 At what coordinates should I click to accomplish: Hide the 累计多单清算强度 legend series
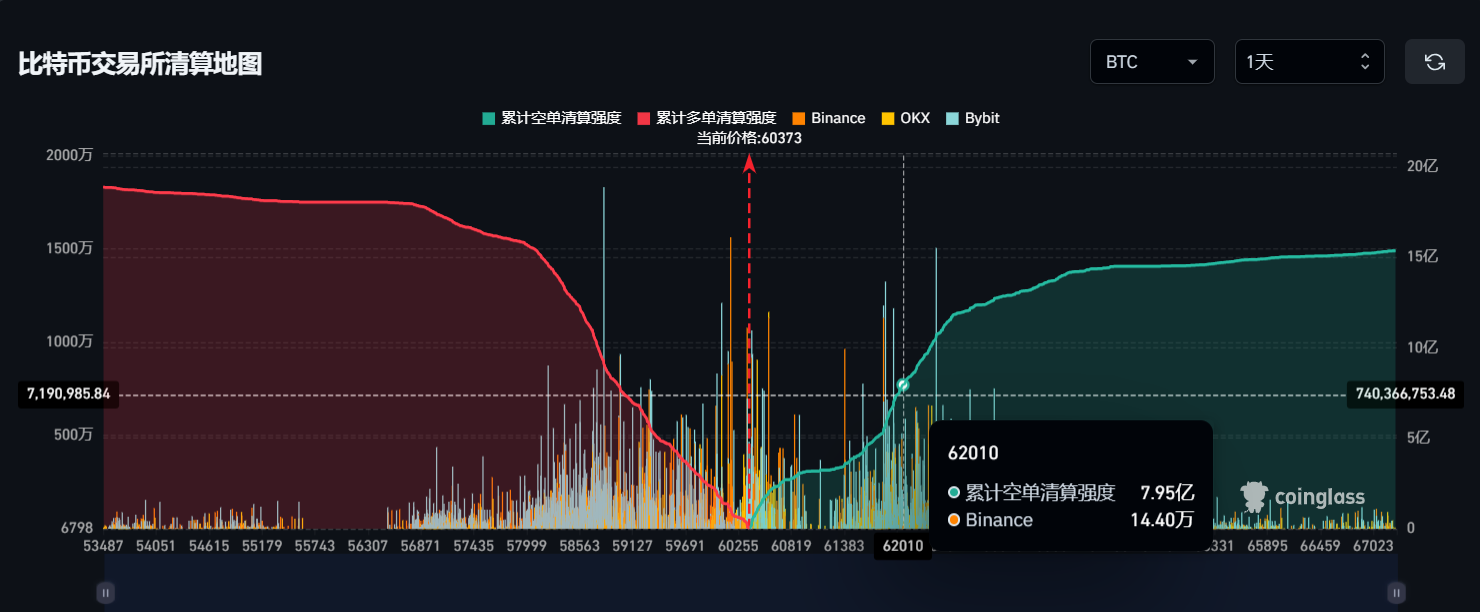[x=706, y=118]
